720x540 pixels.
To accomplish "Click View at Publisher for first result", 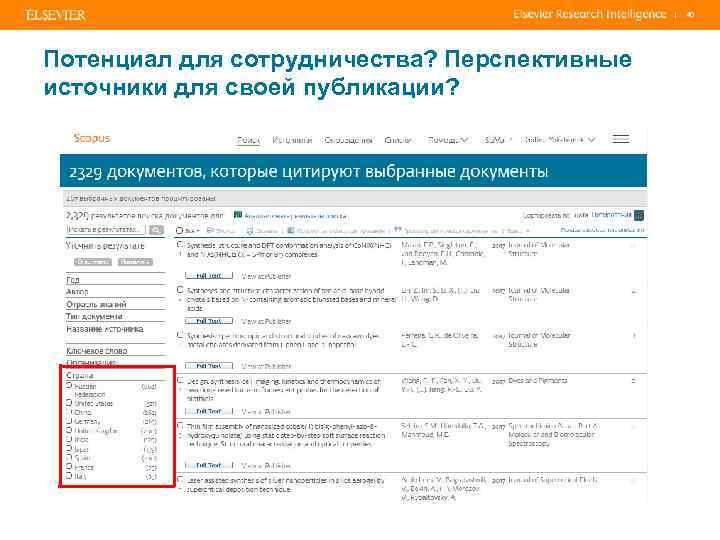I will [x=266, y=276].
